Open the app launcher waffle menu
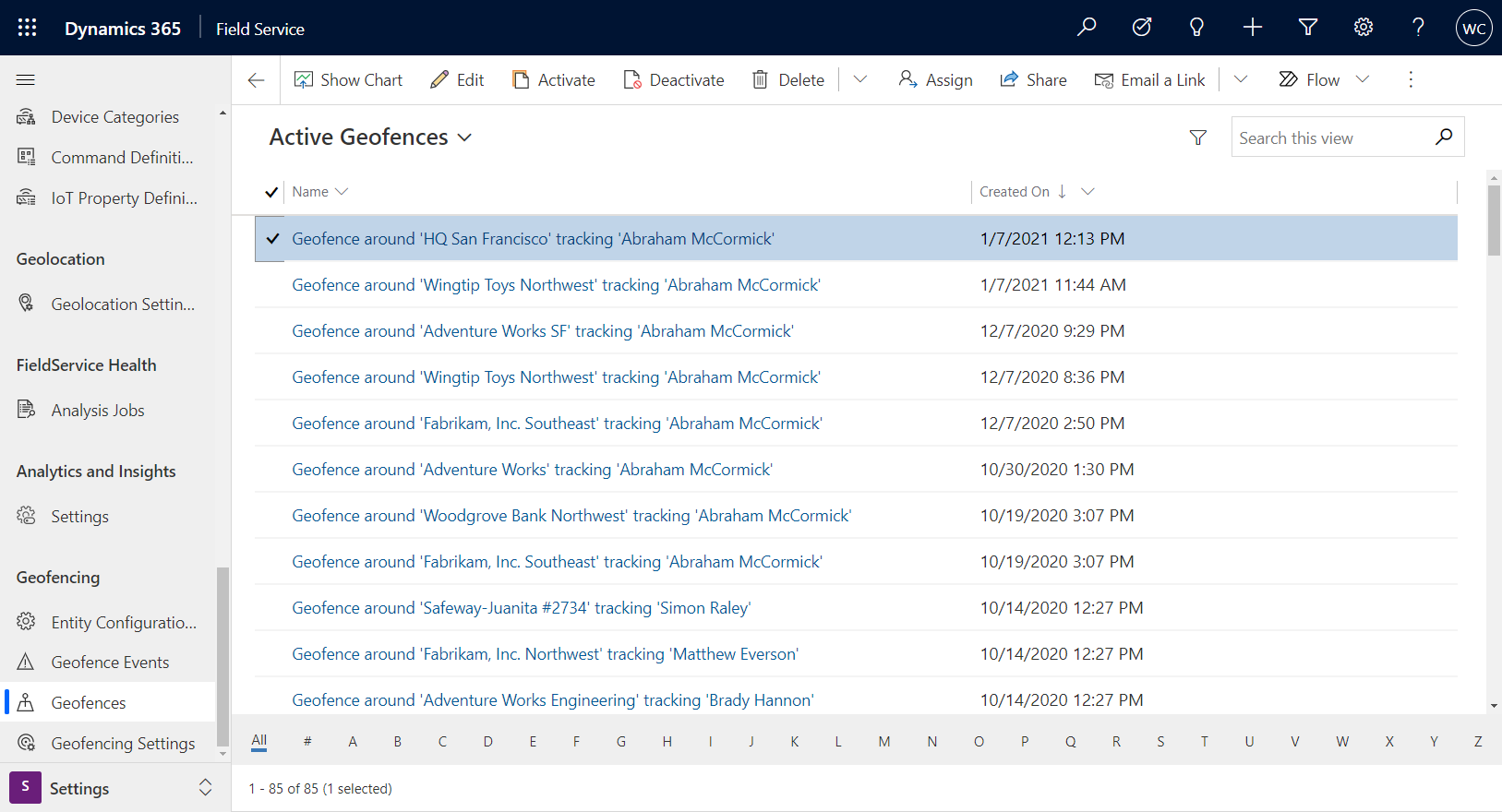1502x812 pixels. pyautogui.click(x=27, y=28)
